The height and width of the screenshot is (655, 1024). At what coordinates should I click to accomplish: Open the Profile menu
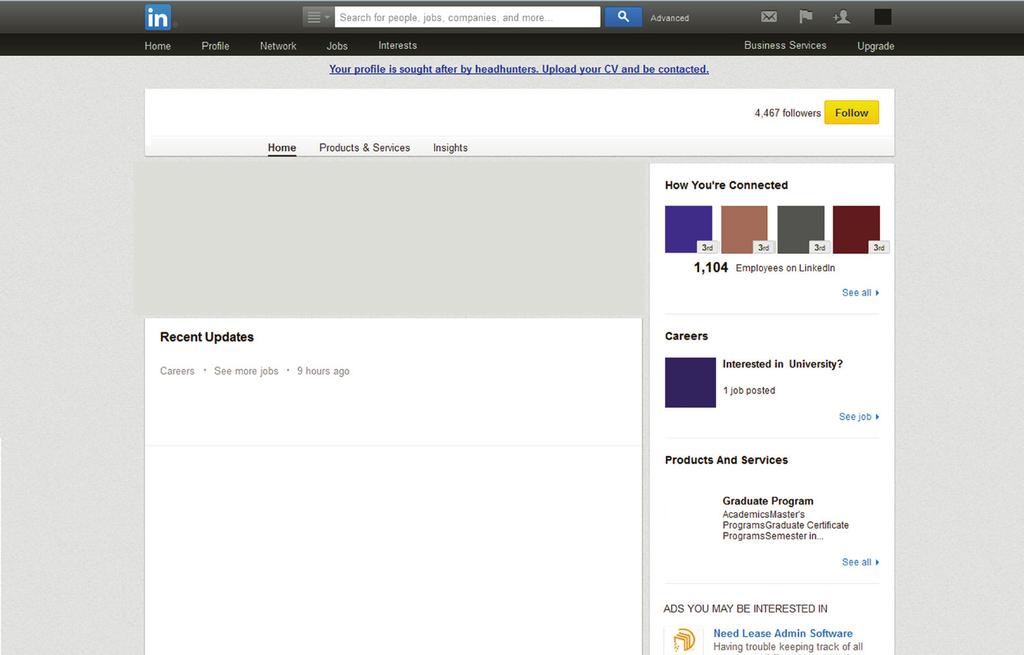pos(215,46)
